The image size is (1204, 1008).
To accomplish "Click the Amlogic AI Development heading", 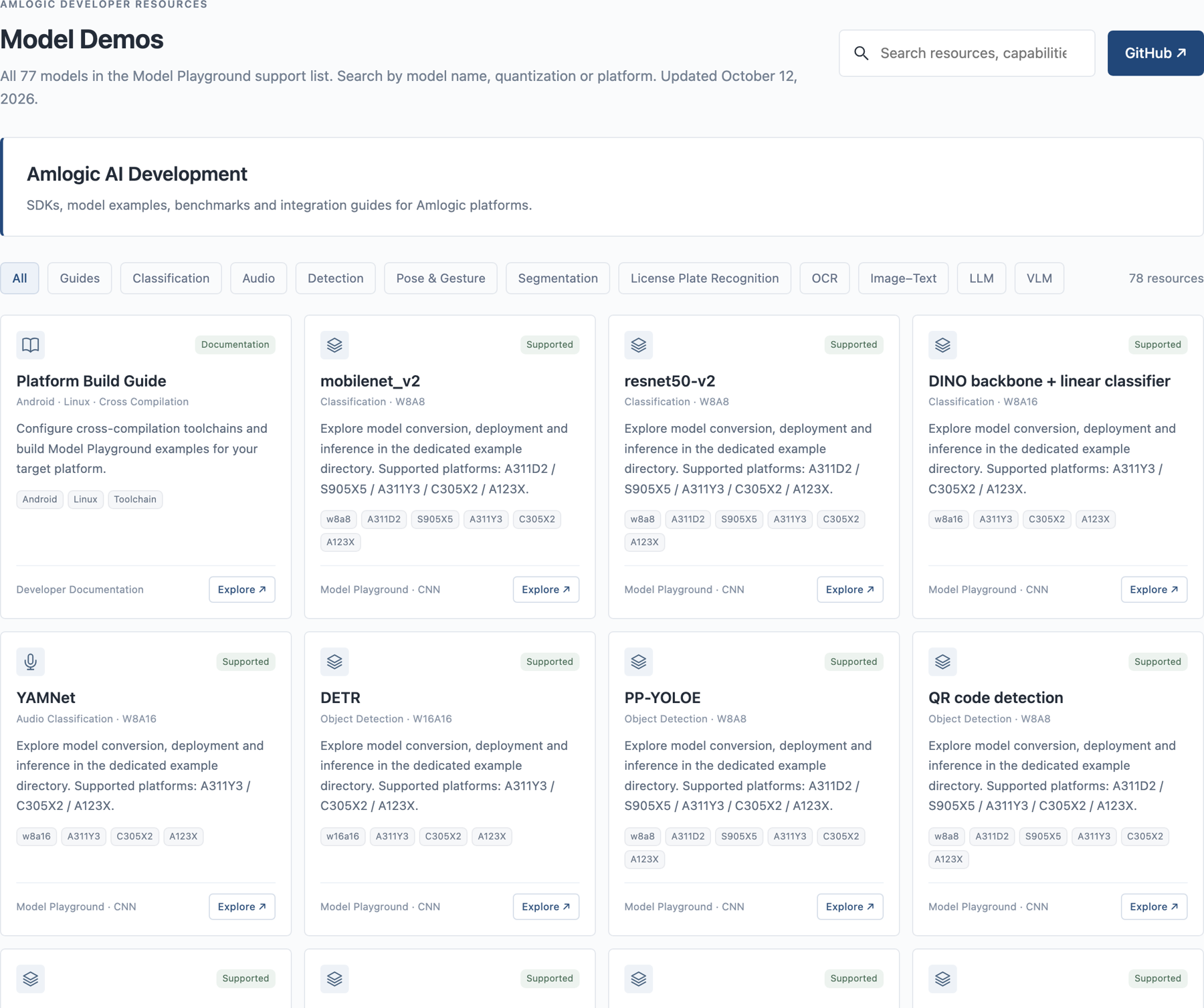I will click(137, 174).
